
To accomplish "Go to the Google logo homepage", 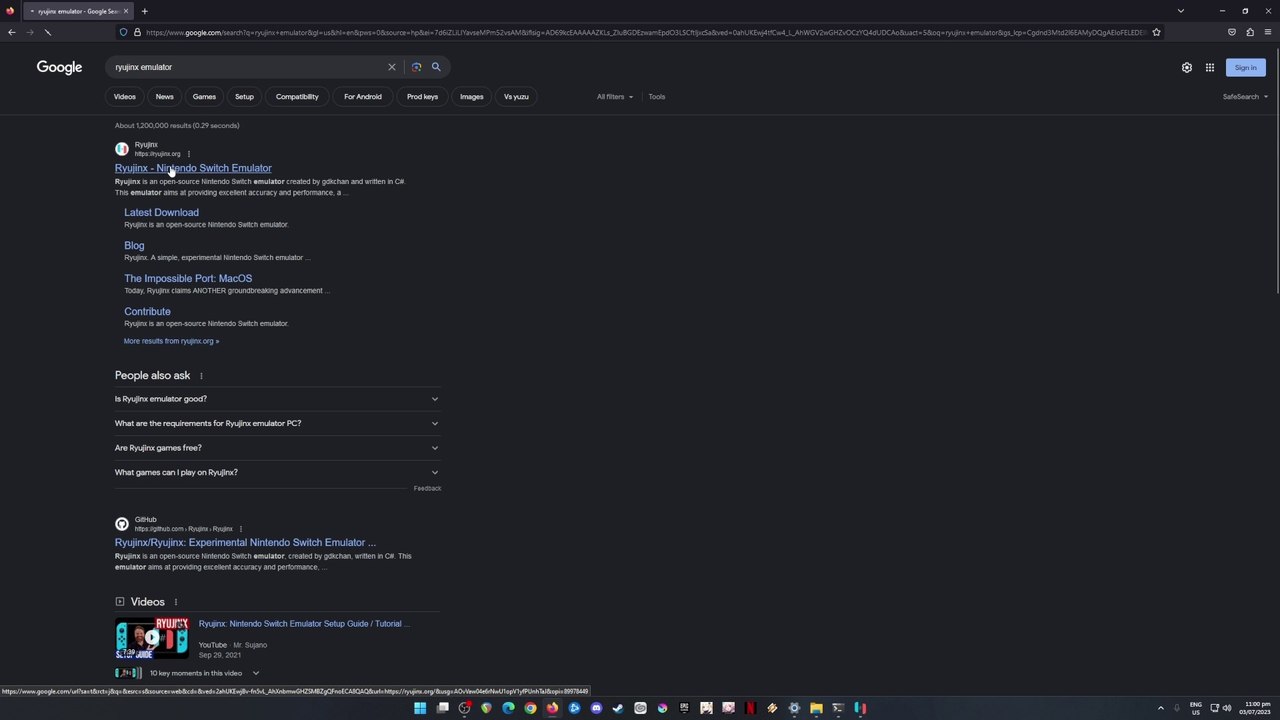I will 60,67.
